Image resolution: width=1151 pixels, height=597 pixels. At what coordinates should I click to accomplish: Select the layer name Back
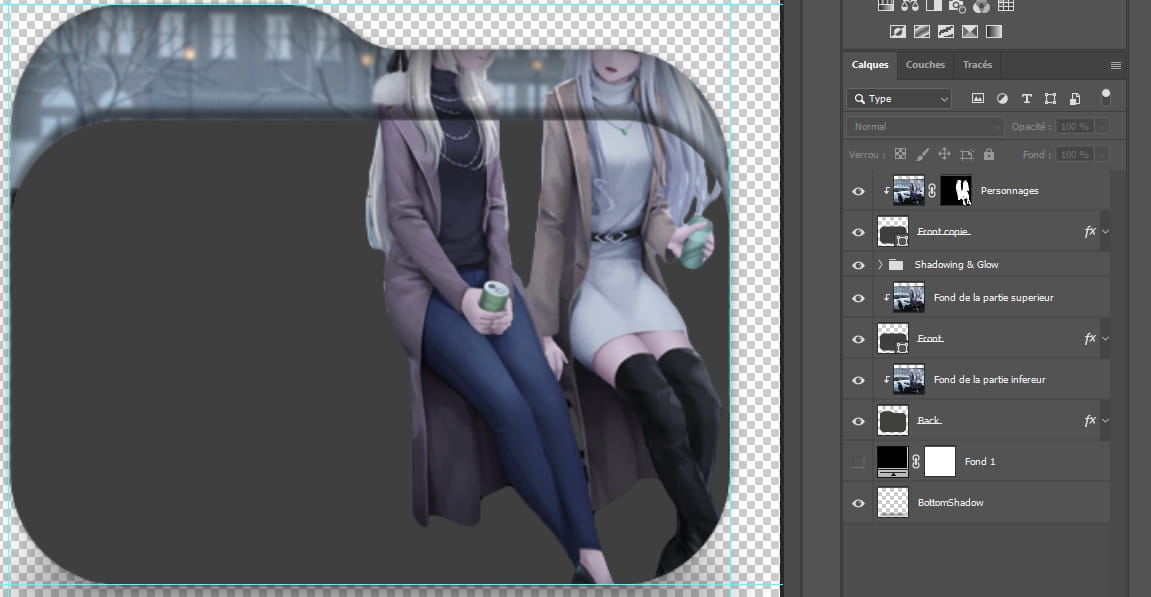click(929, 421)
